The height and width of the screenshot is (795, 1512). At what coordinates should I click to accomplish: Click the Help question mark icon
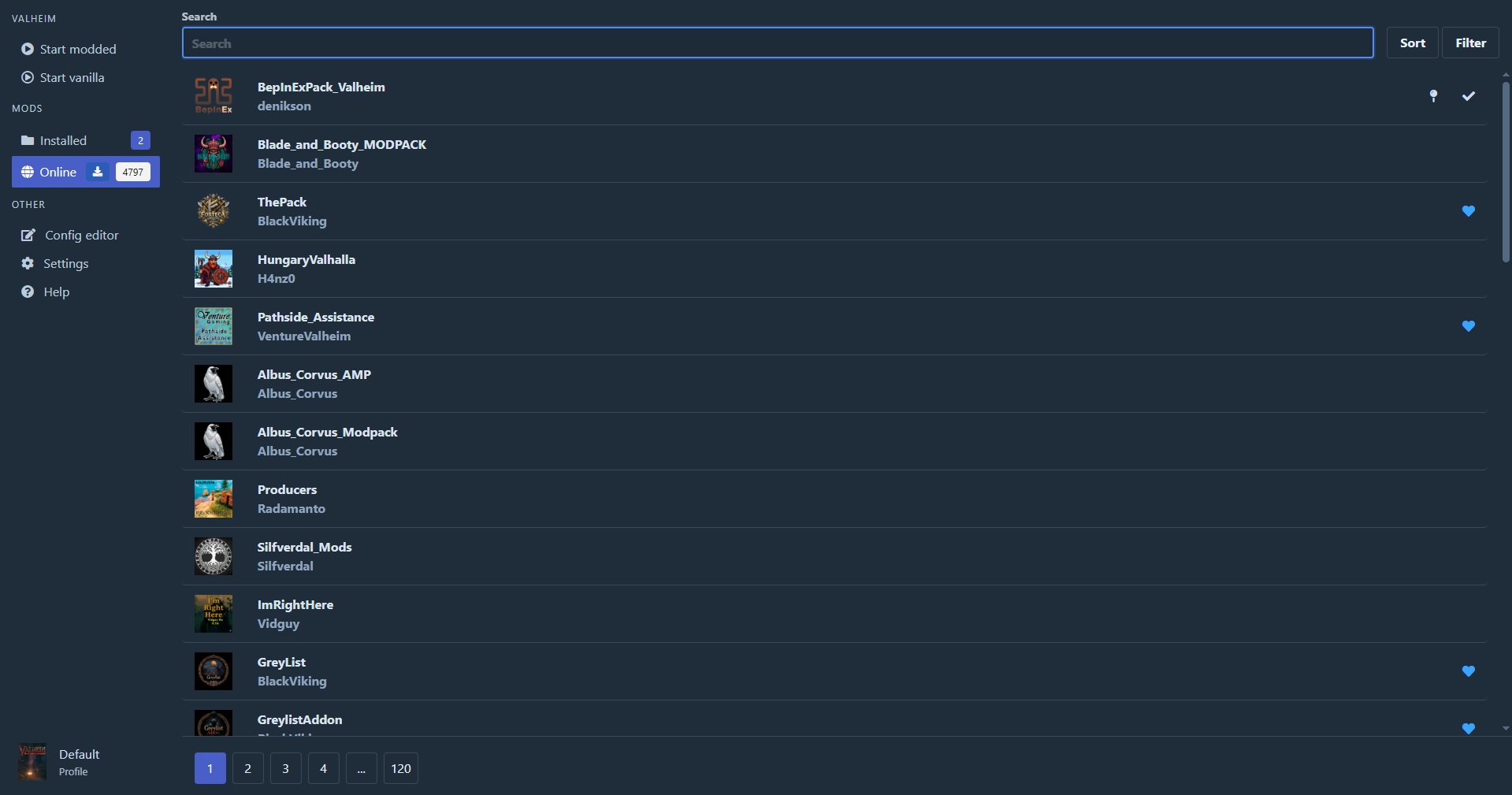[28, 292]
